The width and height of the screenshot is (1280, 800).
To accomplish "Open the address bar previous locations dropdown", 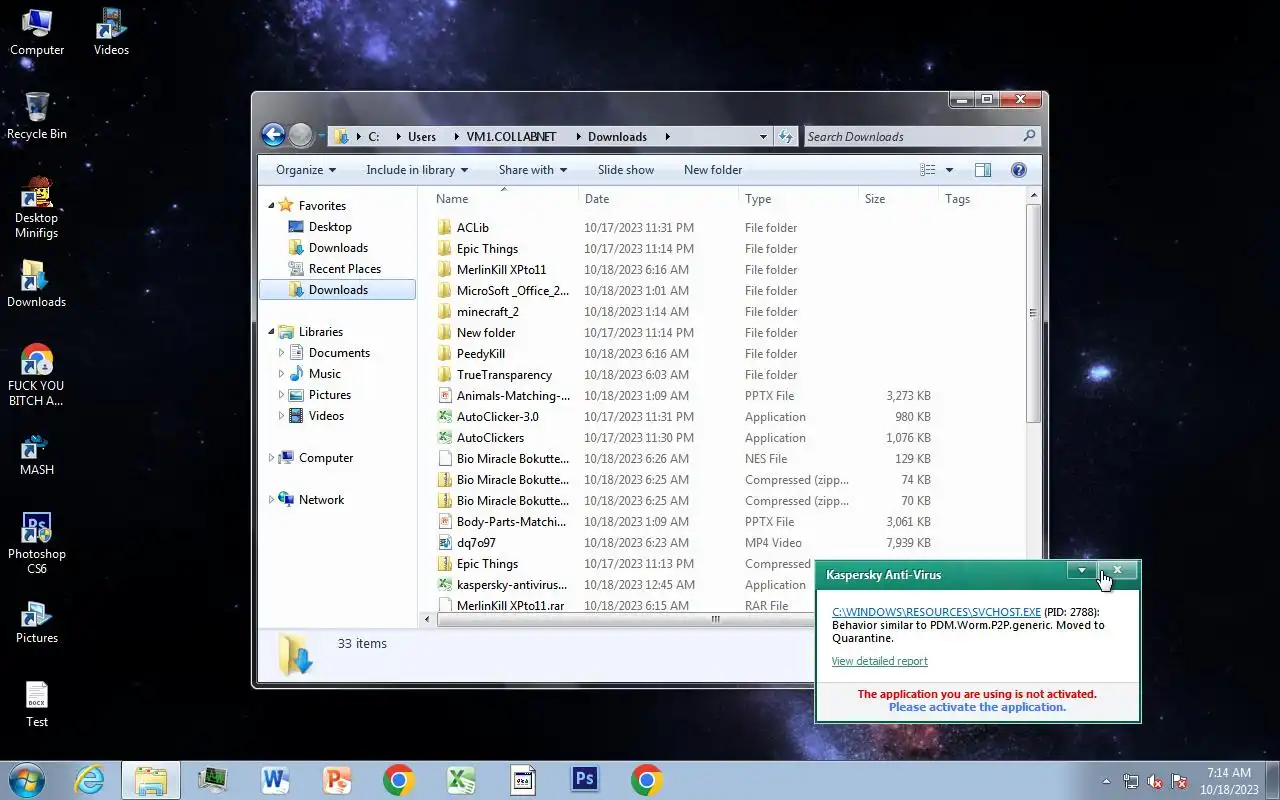I will [763, 137].
